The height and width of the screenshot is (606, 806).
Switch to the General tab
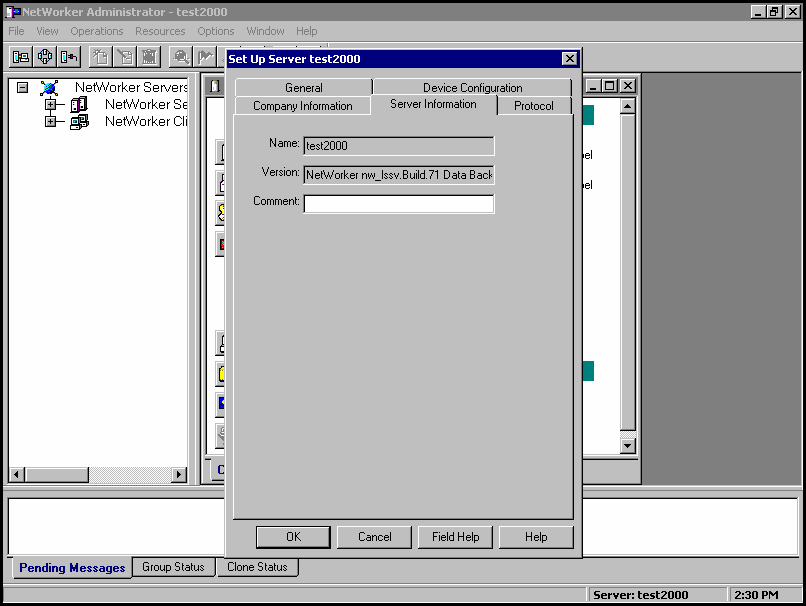[304, 88]
